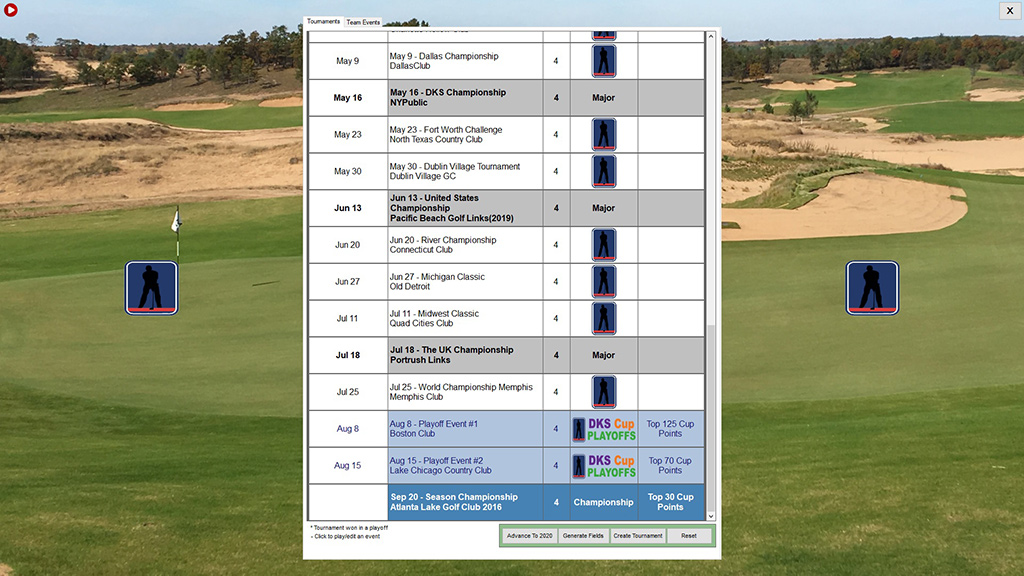Click the scrollbar down arrow of the schedule list
This screenshot has height=576, width=1024.
pyautogui.click(x=711, y=516)
